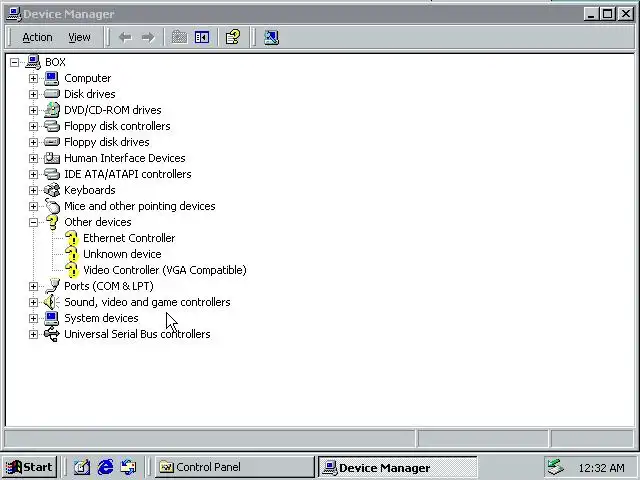The image size is (640, 480).
Task: Expand Mice and other pointing devices
Action: 33,206
